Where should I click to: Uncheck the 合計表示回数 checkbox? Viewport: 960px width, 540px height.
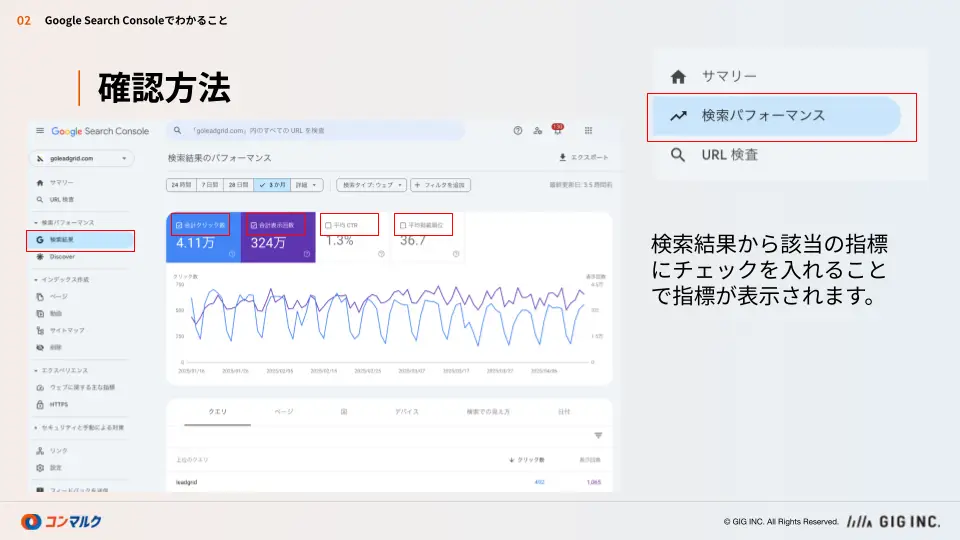point(253,225)
